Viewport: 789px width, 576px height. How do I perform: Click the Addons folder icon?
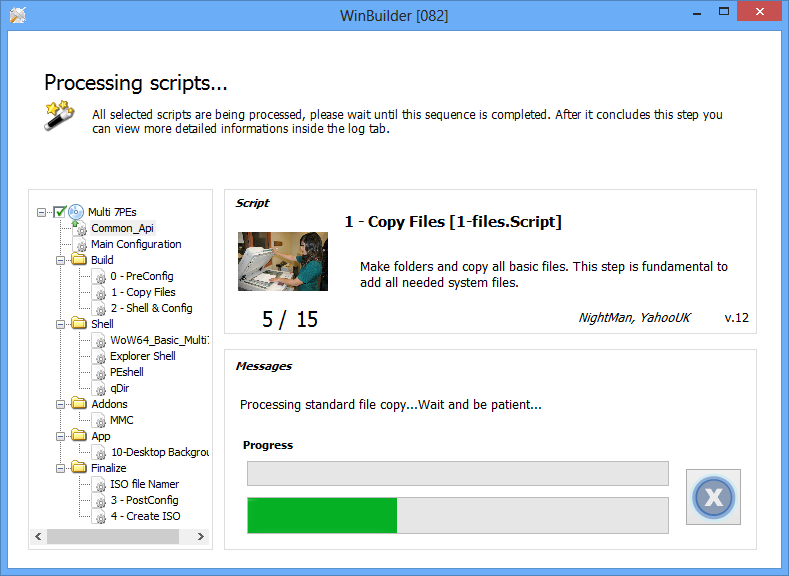(x=79, y=403)
